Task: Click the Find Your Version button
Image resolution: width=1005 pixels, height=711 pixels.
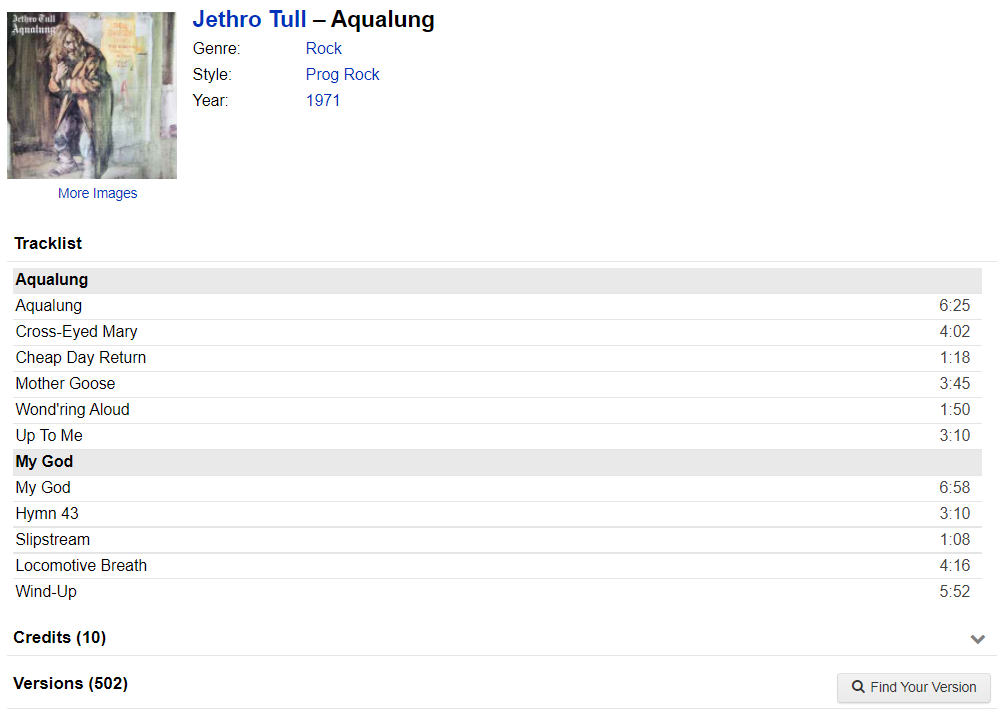Action: tap(913, 687)
